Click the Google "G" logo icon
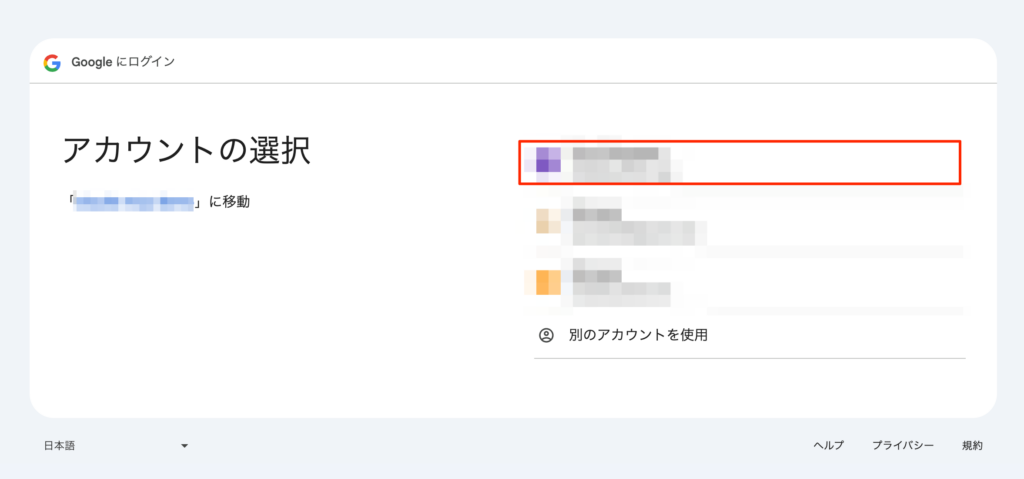Viewport: 1024px width, 479px height. (52, 63)
